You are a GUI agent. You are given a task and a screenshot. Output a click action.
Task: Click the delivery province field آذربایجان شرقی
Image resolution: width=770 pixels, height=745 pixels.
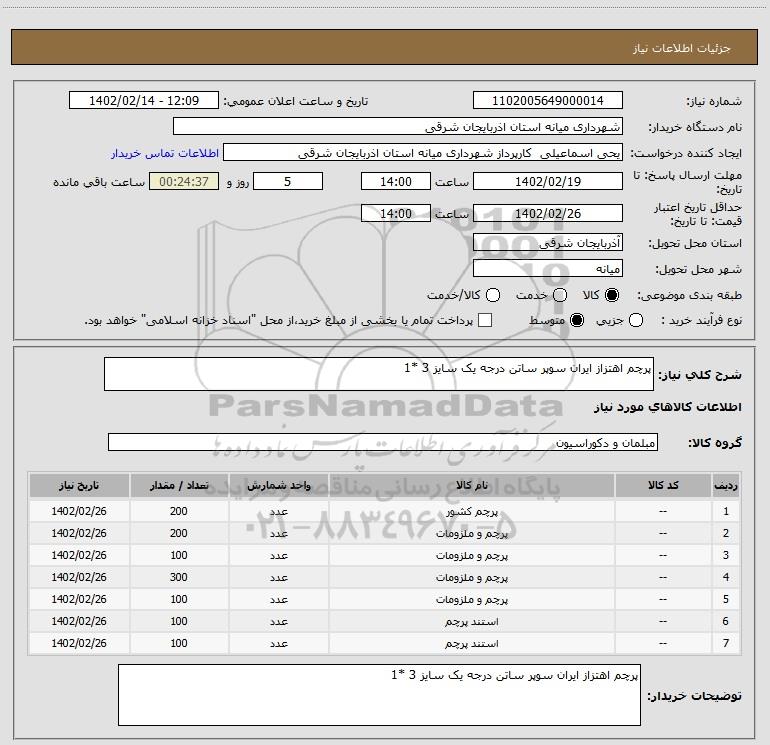click(x=548, y=243)
